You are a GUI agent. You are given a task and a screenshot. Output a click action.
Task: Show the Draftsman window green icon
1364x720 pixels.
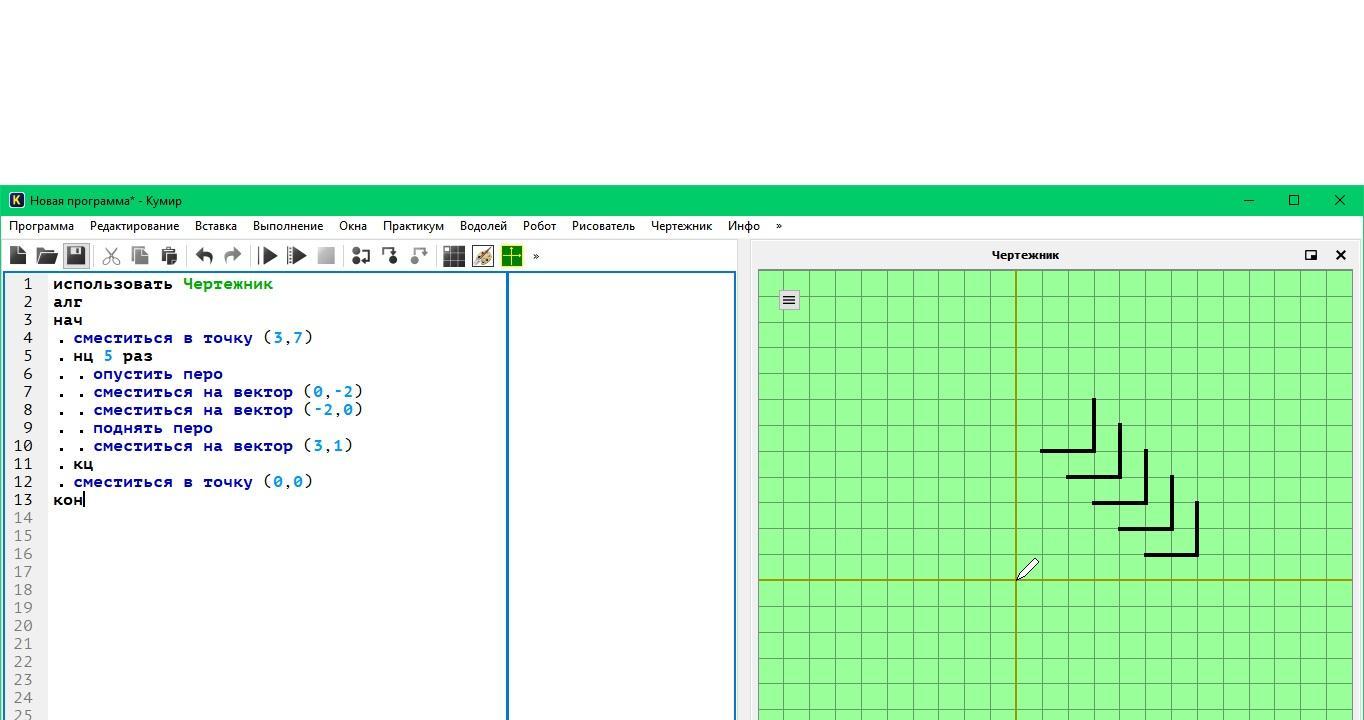(x=512, y=256)
